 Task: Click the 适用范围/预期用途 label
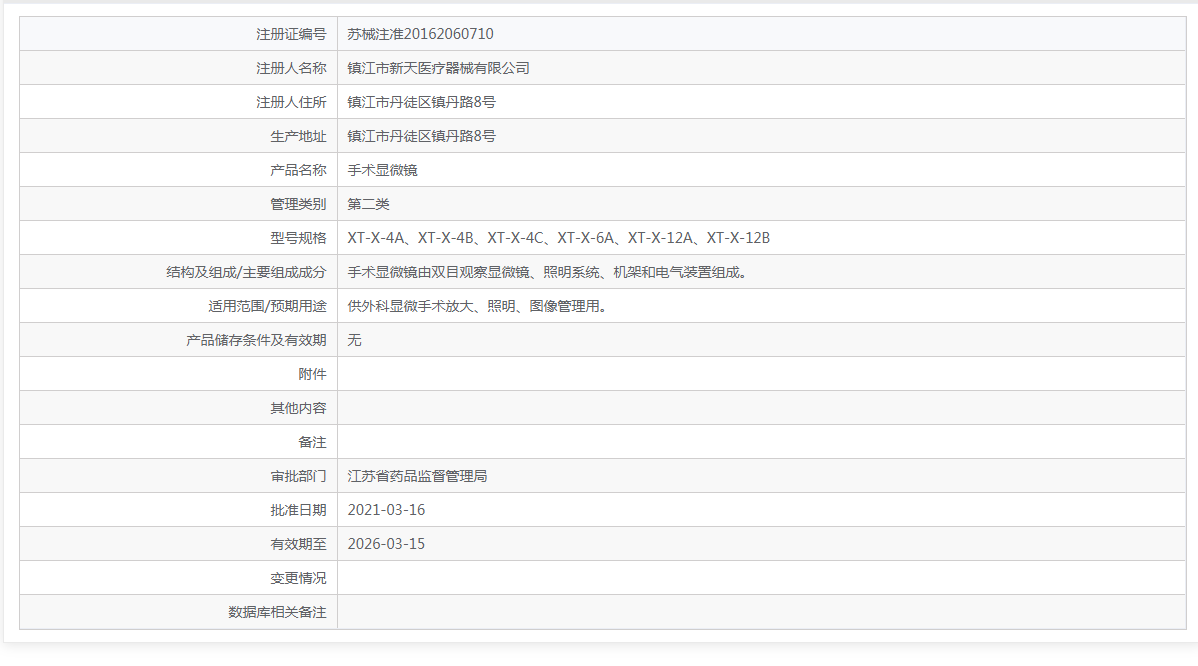(x=267, y=306)
